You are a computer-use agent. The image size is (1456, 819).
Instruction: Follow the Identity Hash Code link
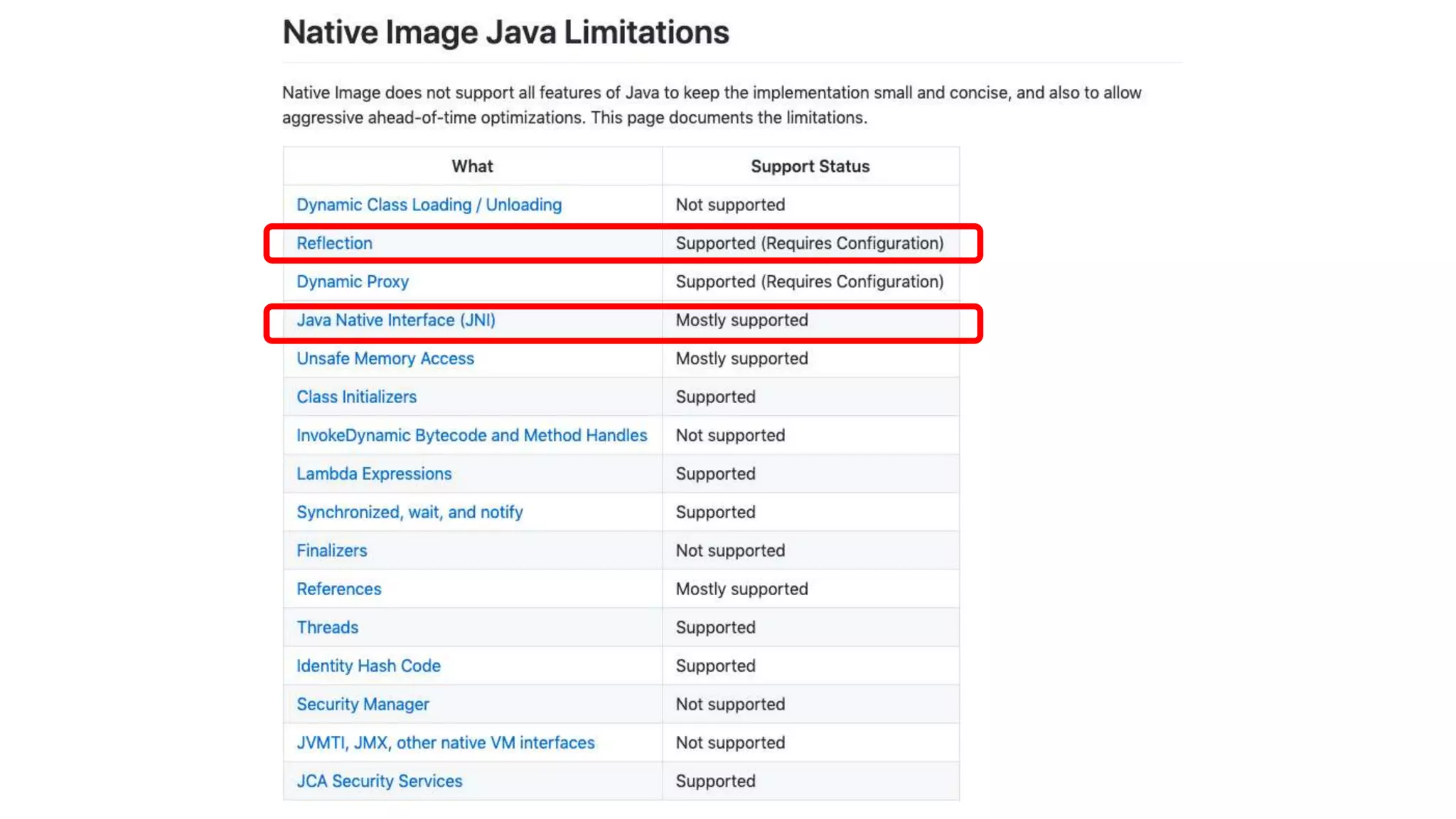point(368,665)
